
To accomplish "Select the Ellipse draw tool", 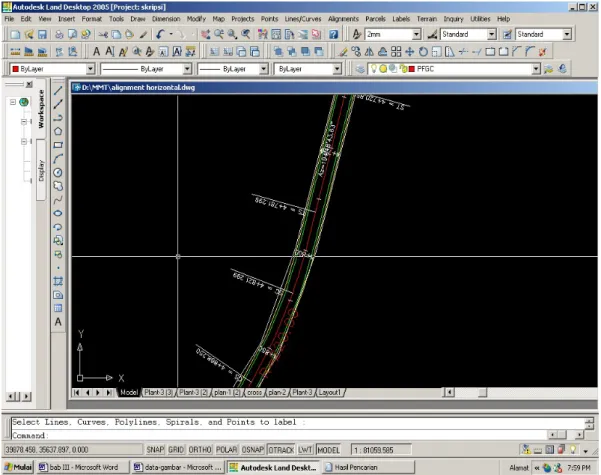I will (58, 213).
